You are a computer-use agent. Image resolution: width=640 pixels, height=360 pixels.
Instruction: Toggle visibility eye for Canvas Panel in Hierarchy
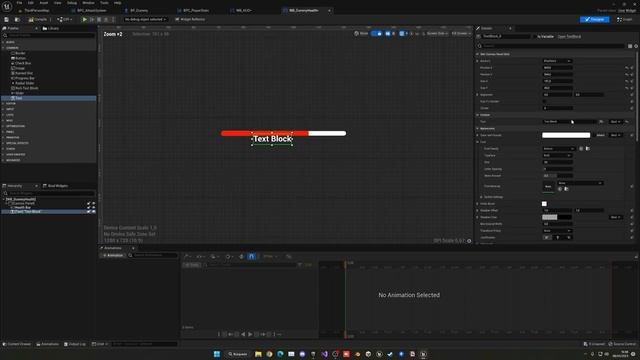pos(93,203)
